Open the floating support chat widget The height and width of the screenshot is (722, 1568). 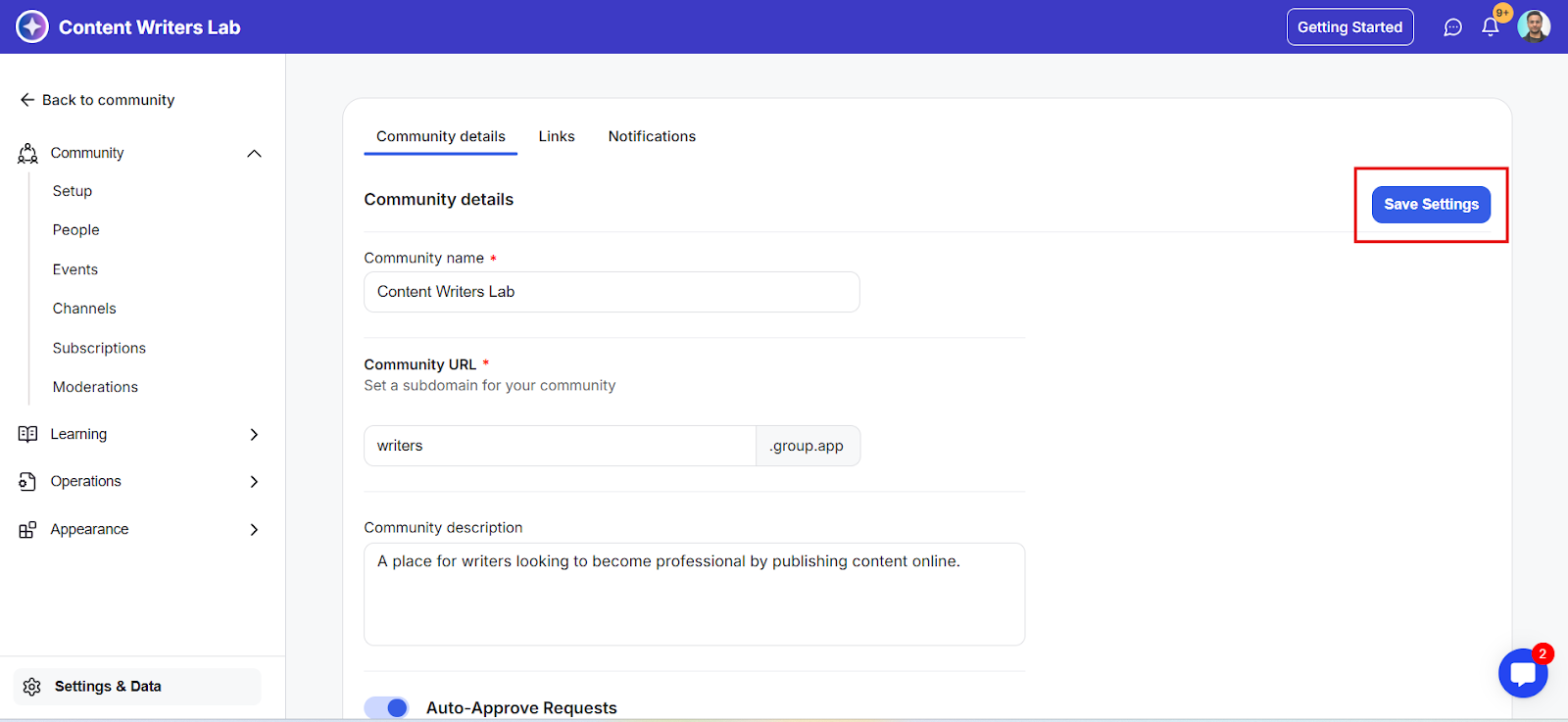pos(1523,673)
